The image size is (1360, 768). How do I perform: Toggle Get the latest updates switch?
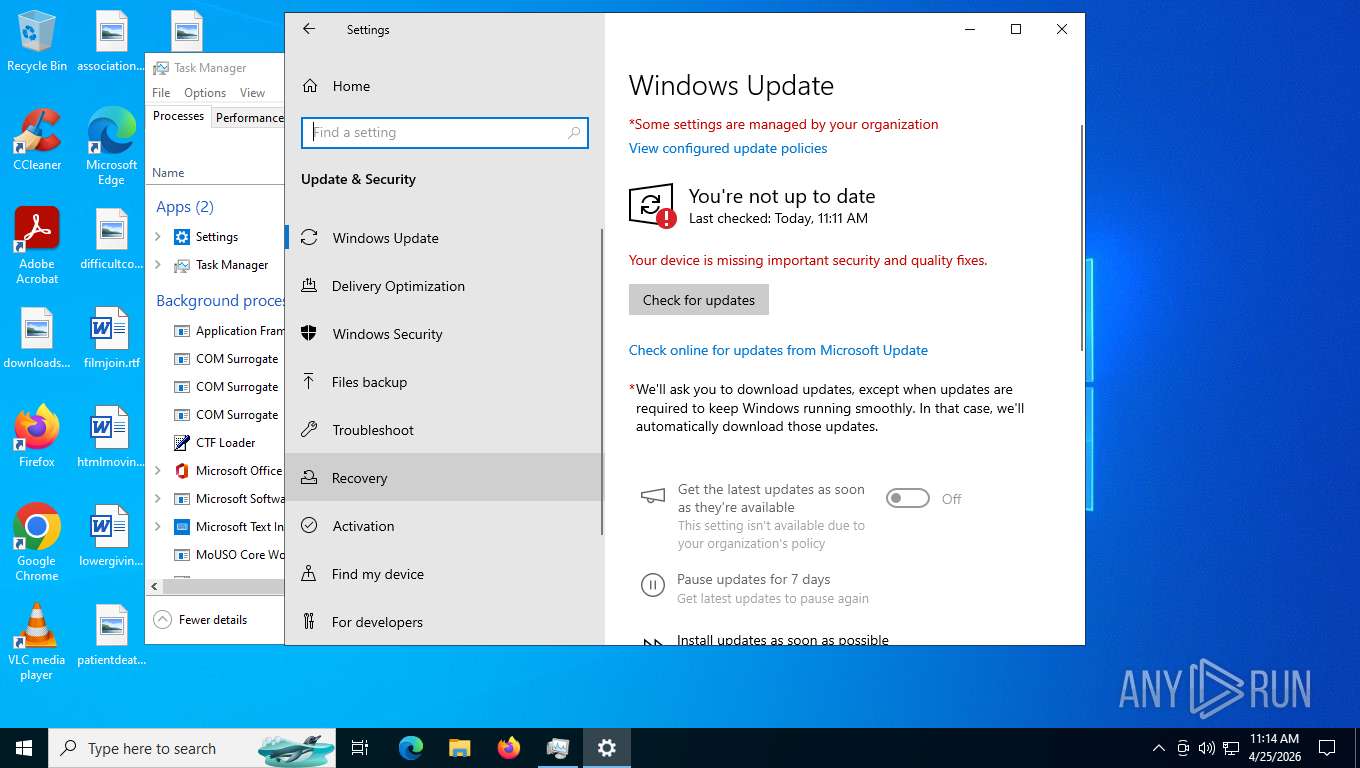click(908, 498)
